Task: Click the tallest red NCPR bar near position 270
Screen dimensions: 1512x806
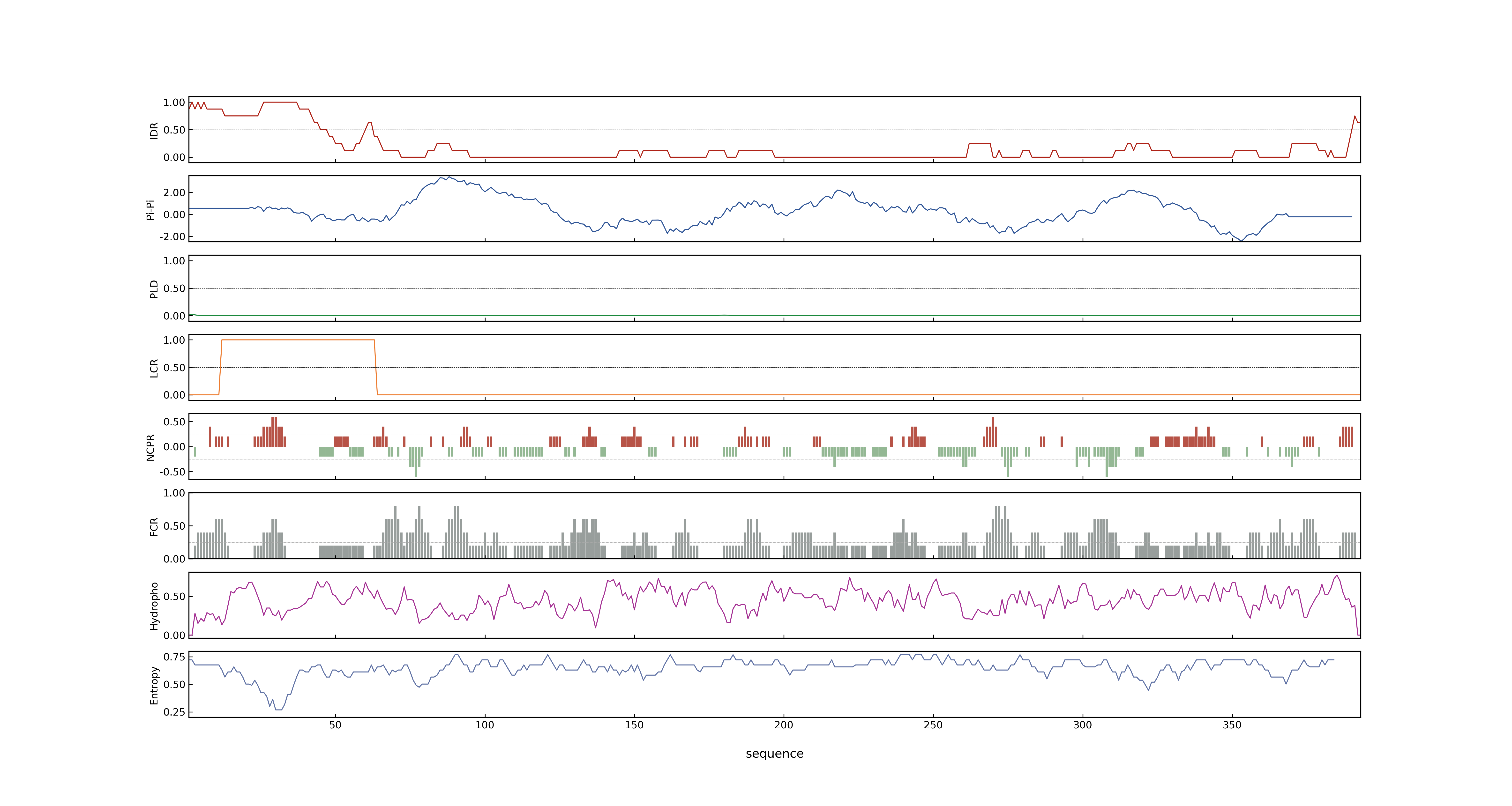Action: (x=993, y=431)
